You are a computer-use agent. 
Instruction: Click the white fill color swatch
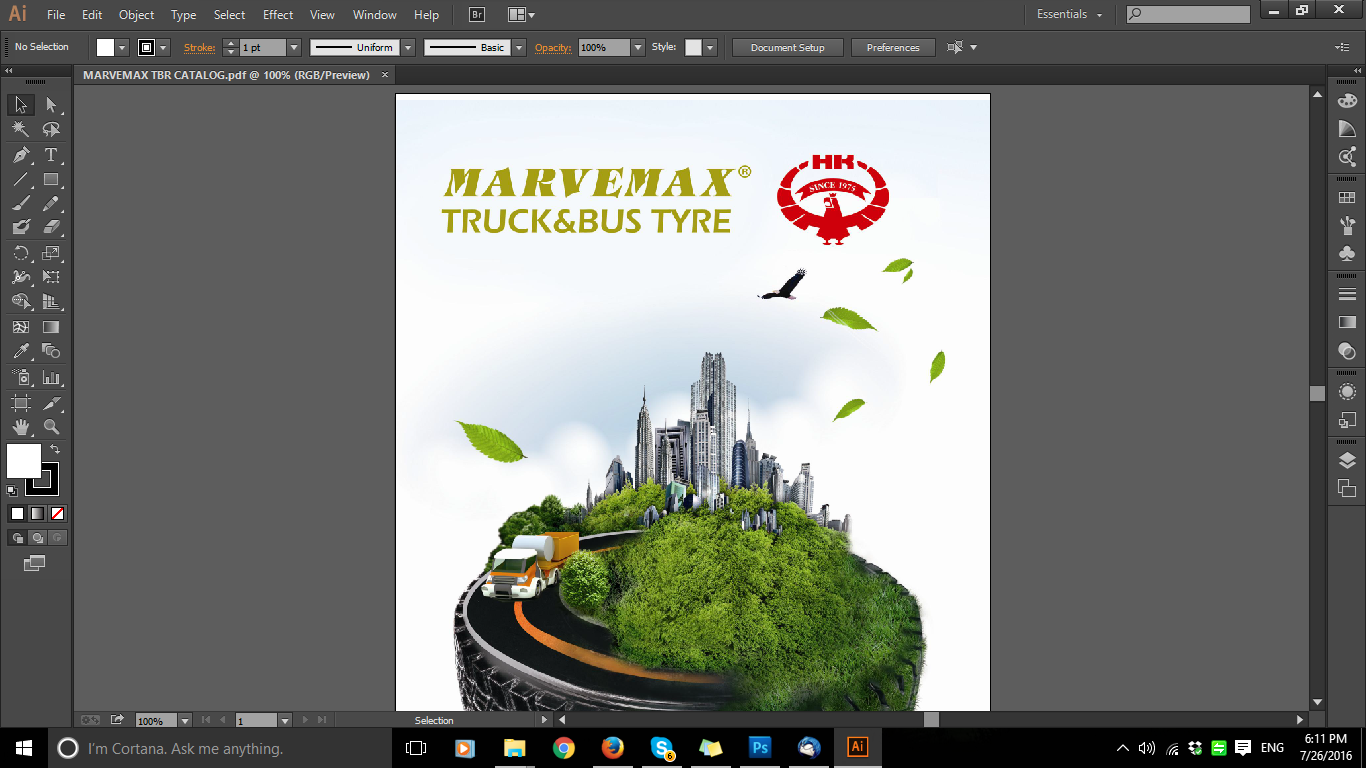[x=103, y=46]
